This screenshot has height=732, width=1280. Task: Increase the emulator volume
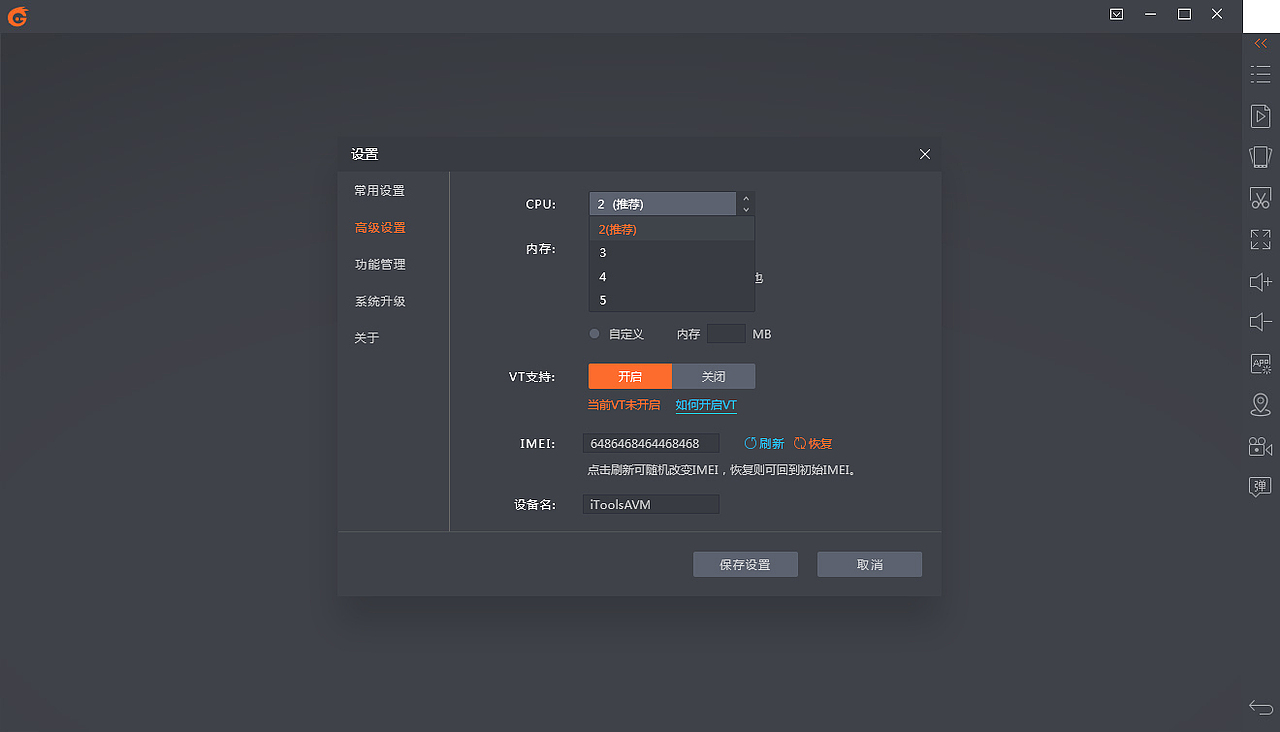click(x=1260, y=281)
